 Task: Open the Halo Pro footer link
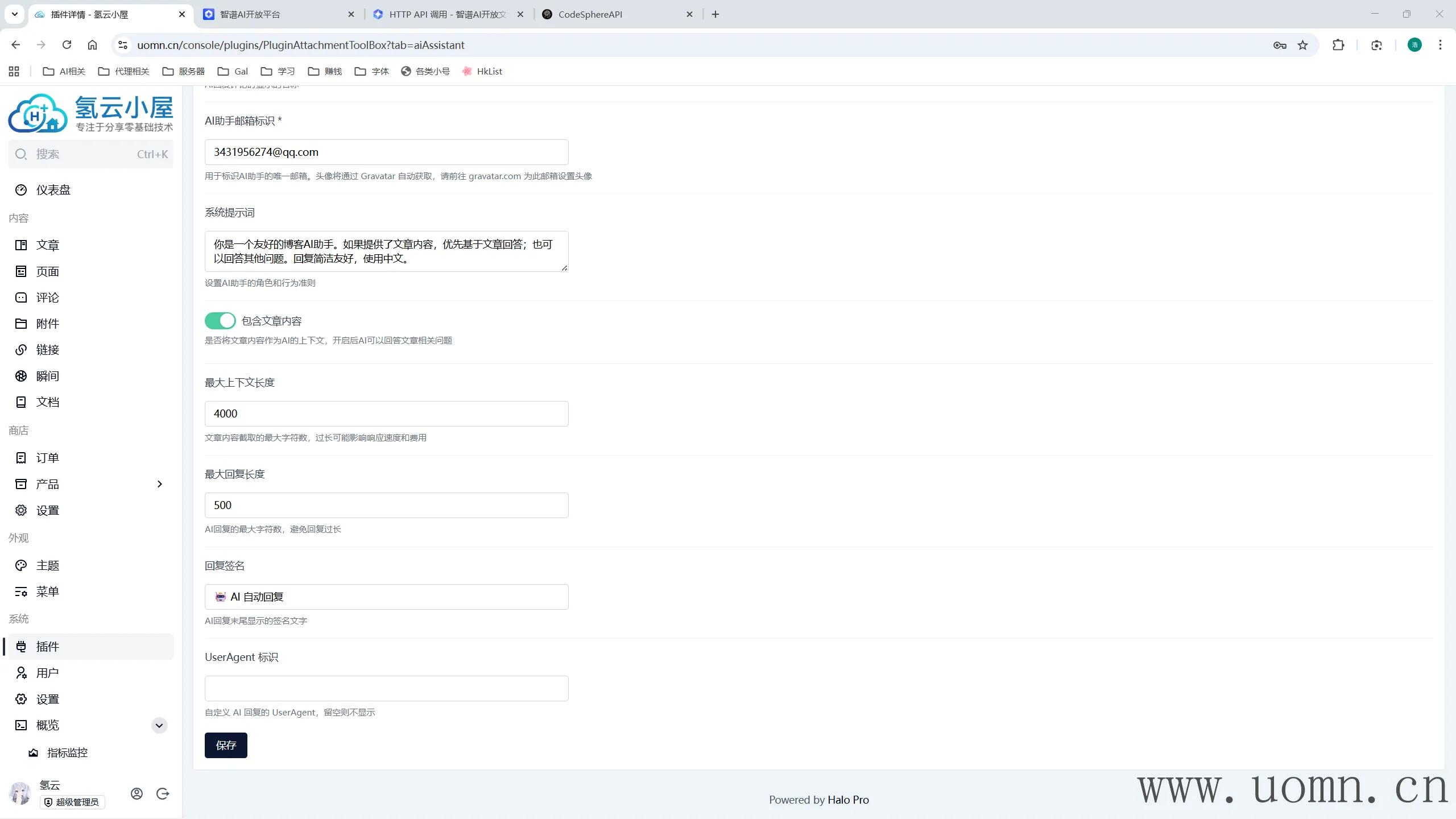click(848, 800)
